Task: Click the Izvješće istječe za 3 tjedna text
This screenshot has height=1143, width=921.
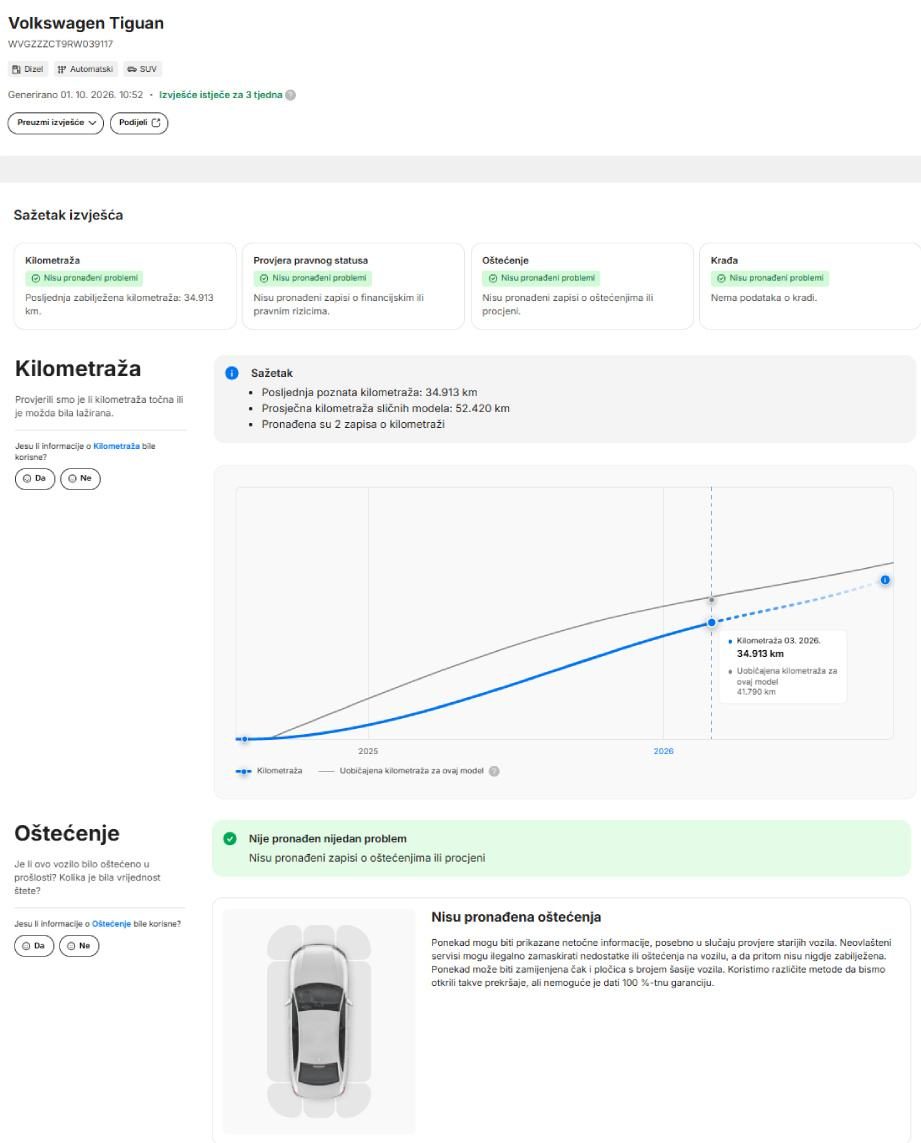Action: point(221,95)
